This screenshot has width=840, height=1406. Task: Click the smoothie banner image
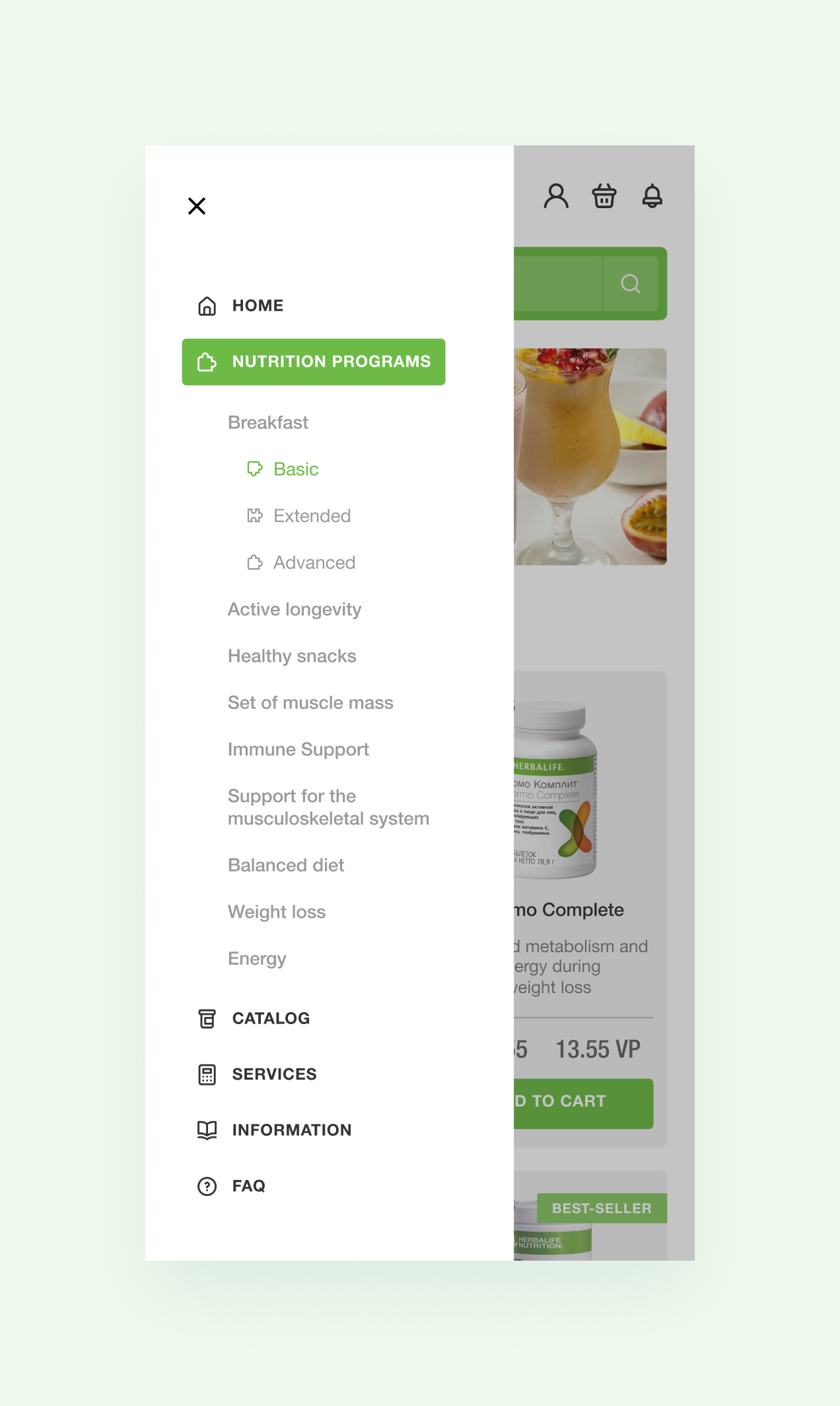tap(590, 457)
